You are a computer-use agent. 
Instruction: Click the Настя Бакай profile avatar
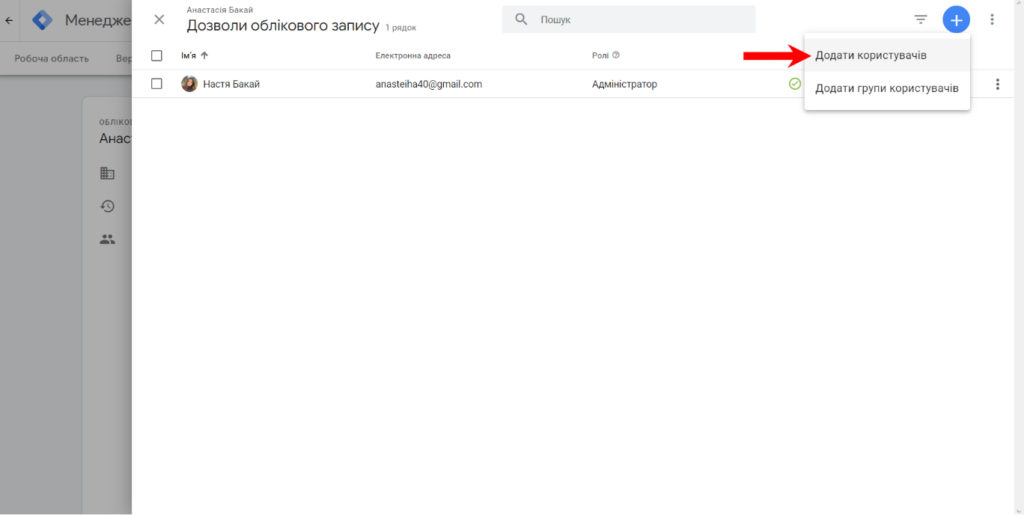(x=189, y=84)
